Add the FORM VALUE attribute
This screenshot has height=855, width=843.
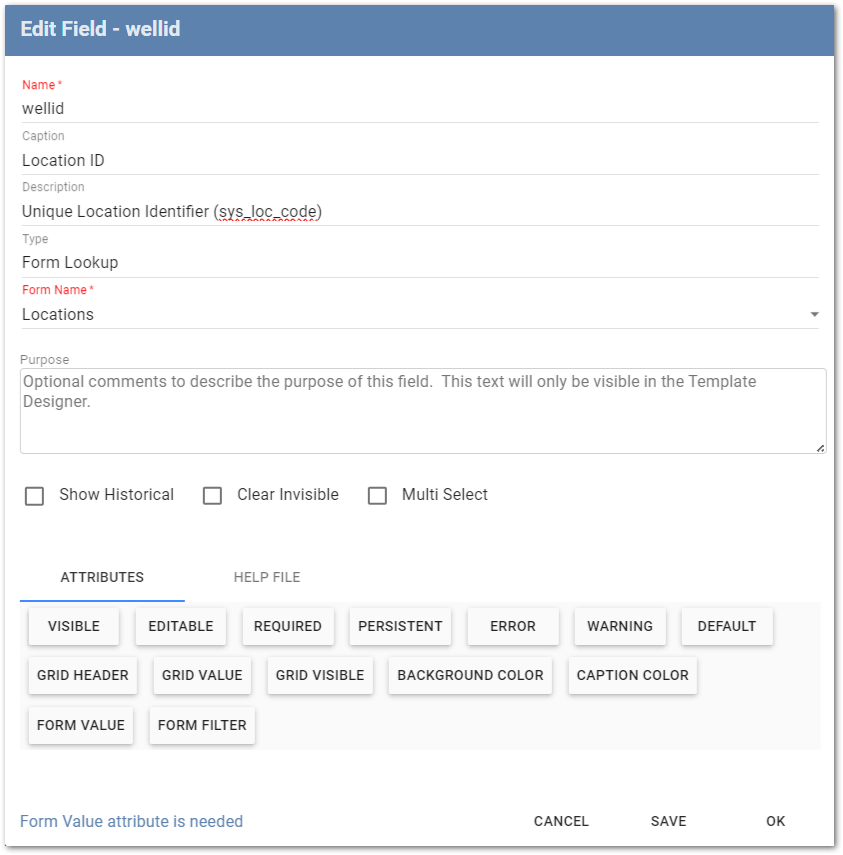click(80, 725)
